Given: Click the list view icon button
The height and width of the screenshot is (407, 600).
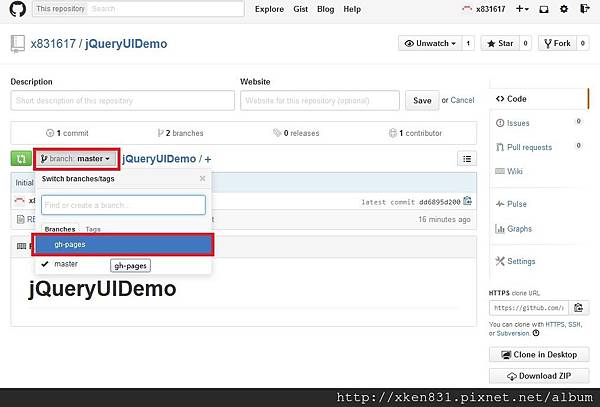Looking at the screenshot, I should point(467,159).
